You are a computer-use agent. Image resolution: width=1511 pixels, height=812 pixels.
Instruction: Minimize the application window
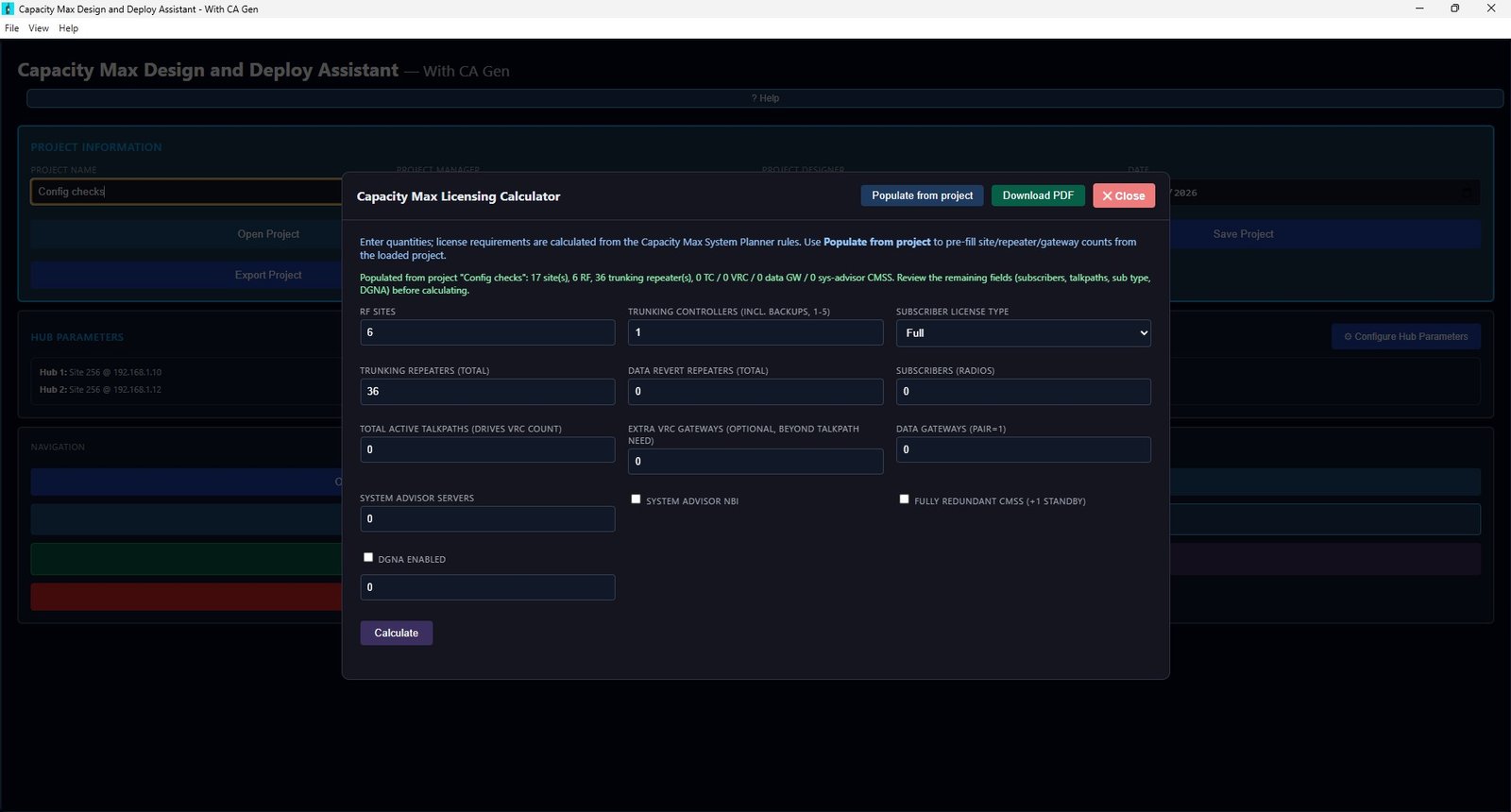click(1419, 8)
